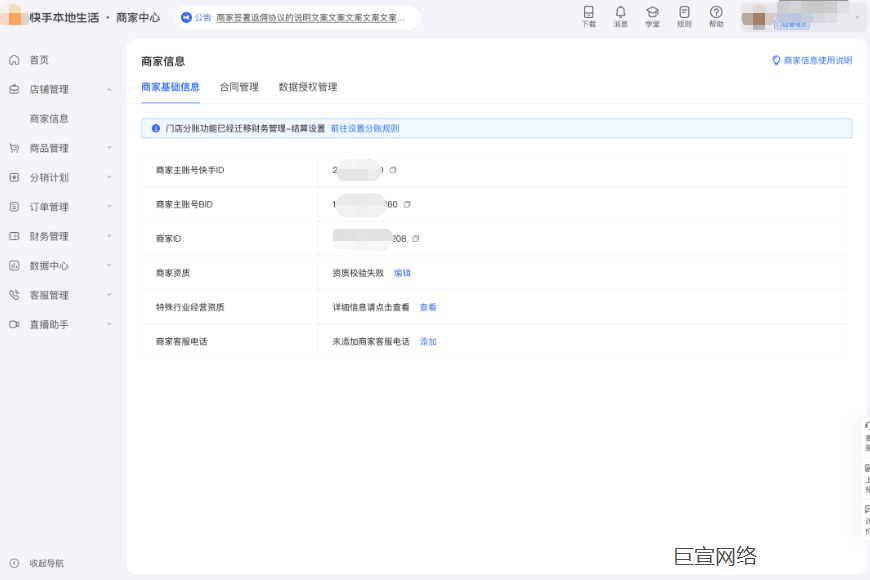Copy the 商家主账号BID value
The width and height of the screenshot is (870, 580).
407,204
